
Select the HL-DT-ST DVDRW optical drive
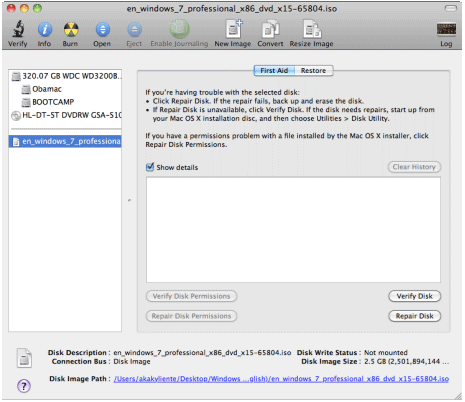(65, 115)
